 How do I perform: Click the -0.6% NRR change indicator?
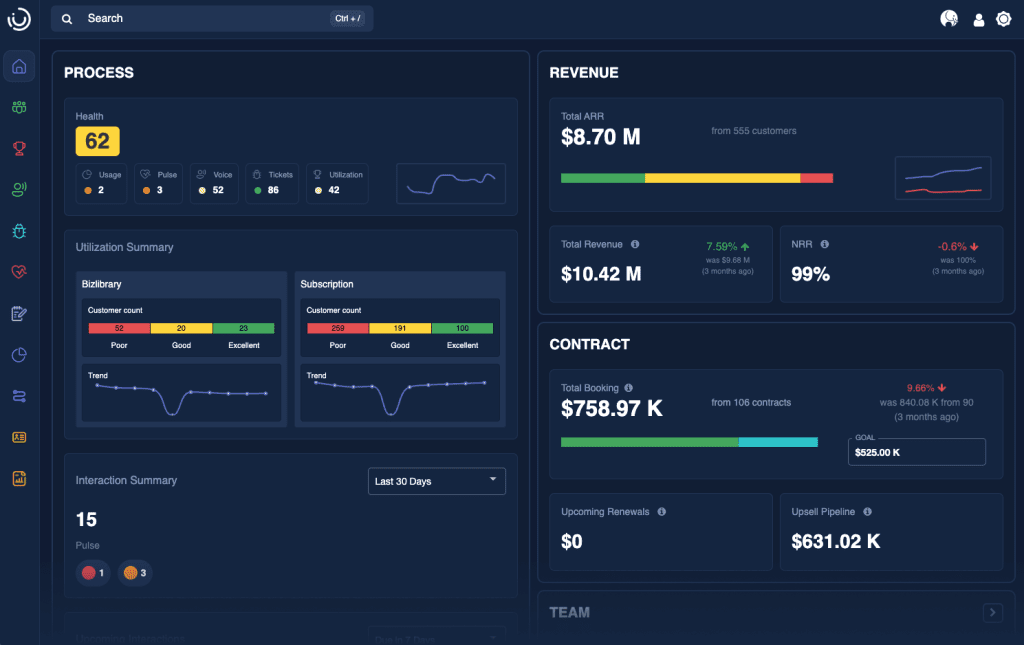click(958, 247)
